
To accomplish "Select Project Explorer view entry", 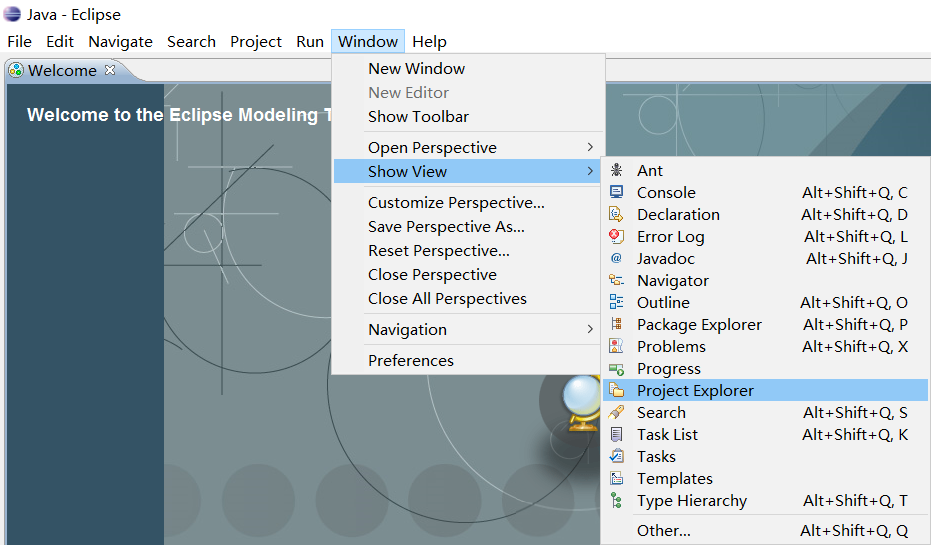I will 766,391.
